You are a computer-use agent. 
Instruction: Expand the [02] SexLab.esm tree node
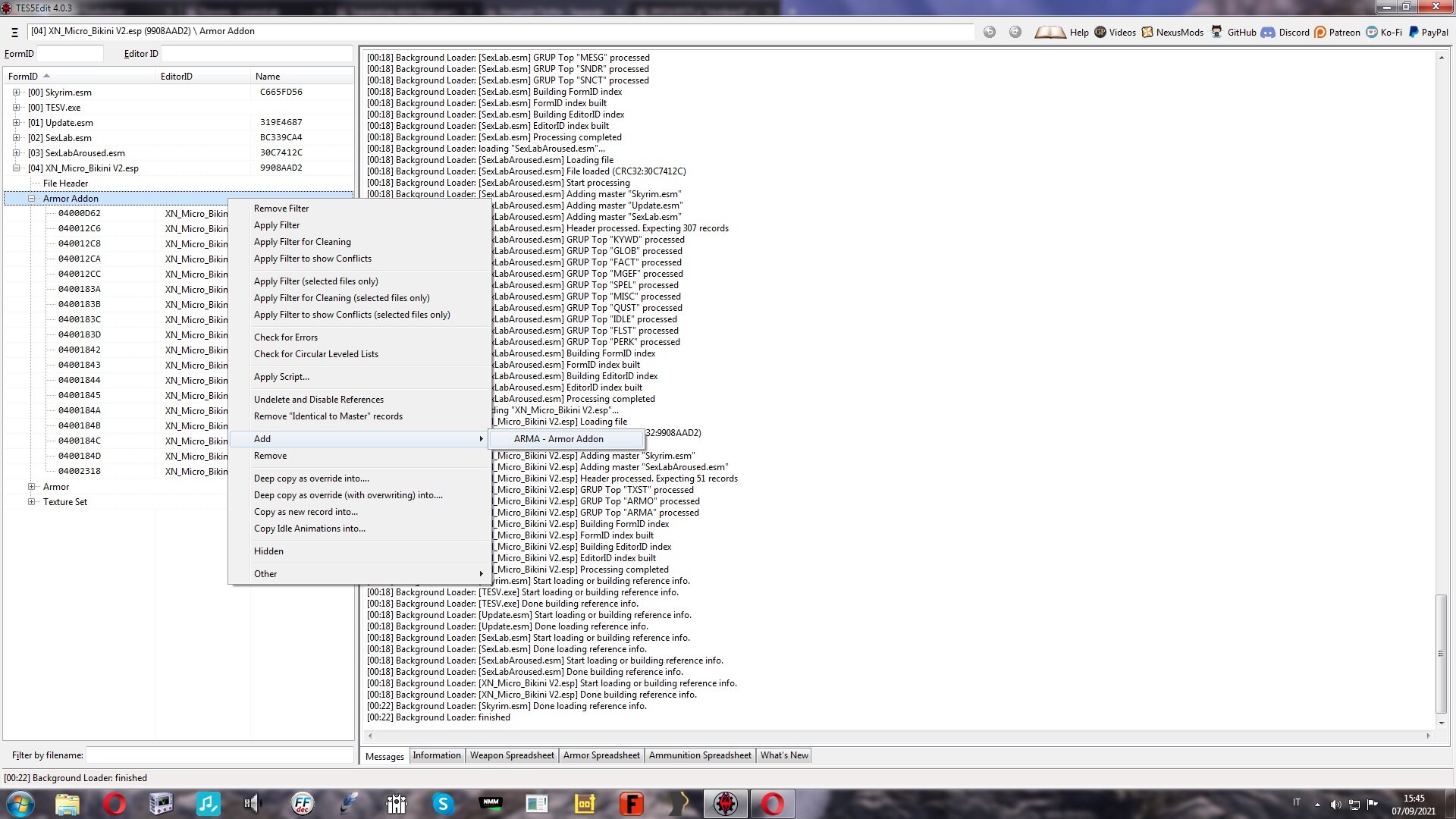pyautogui.click(x=16, y=138)
